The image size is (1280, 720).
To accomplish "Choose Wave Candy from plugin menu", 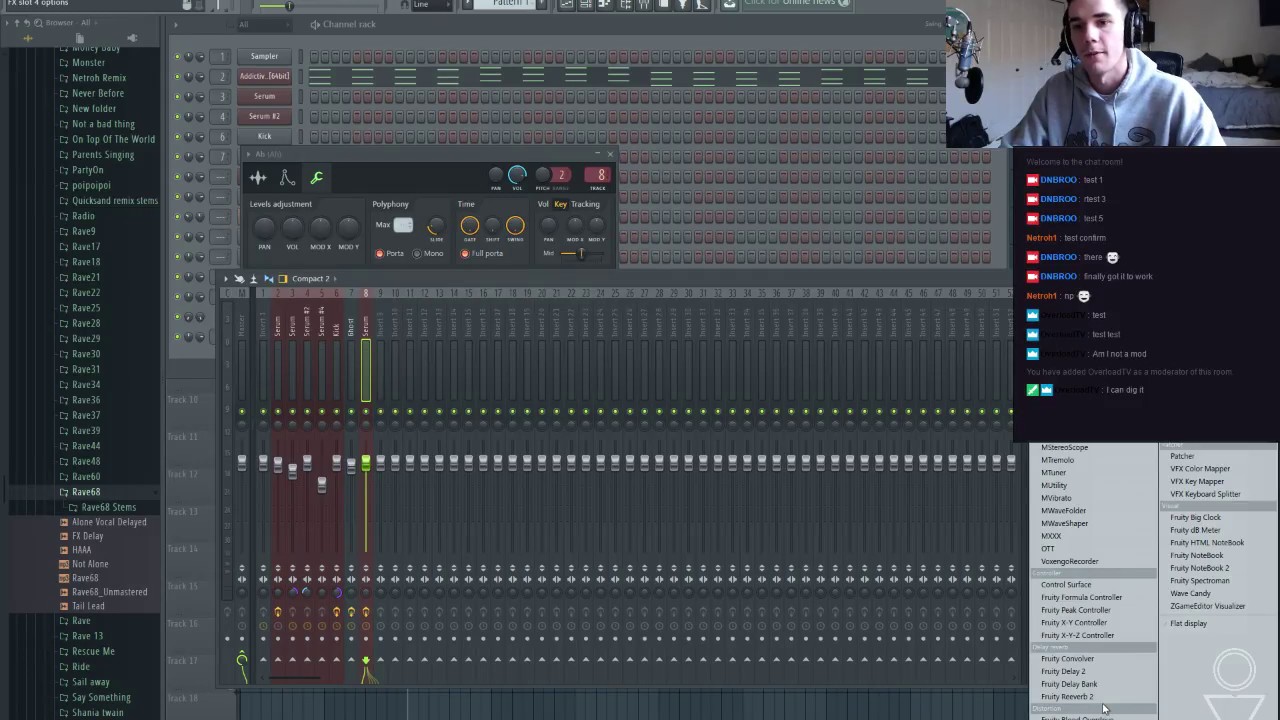I will (x=1190, y=593).
